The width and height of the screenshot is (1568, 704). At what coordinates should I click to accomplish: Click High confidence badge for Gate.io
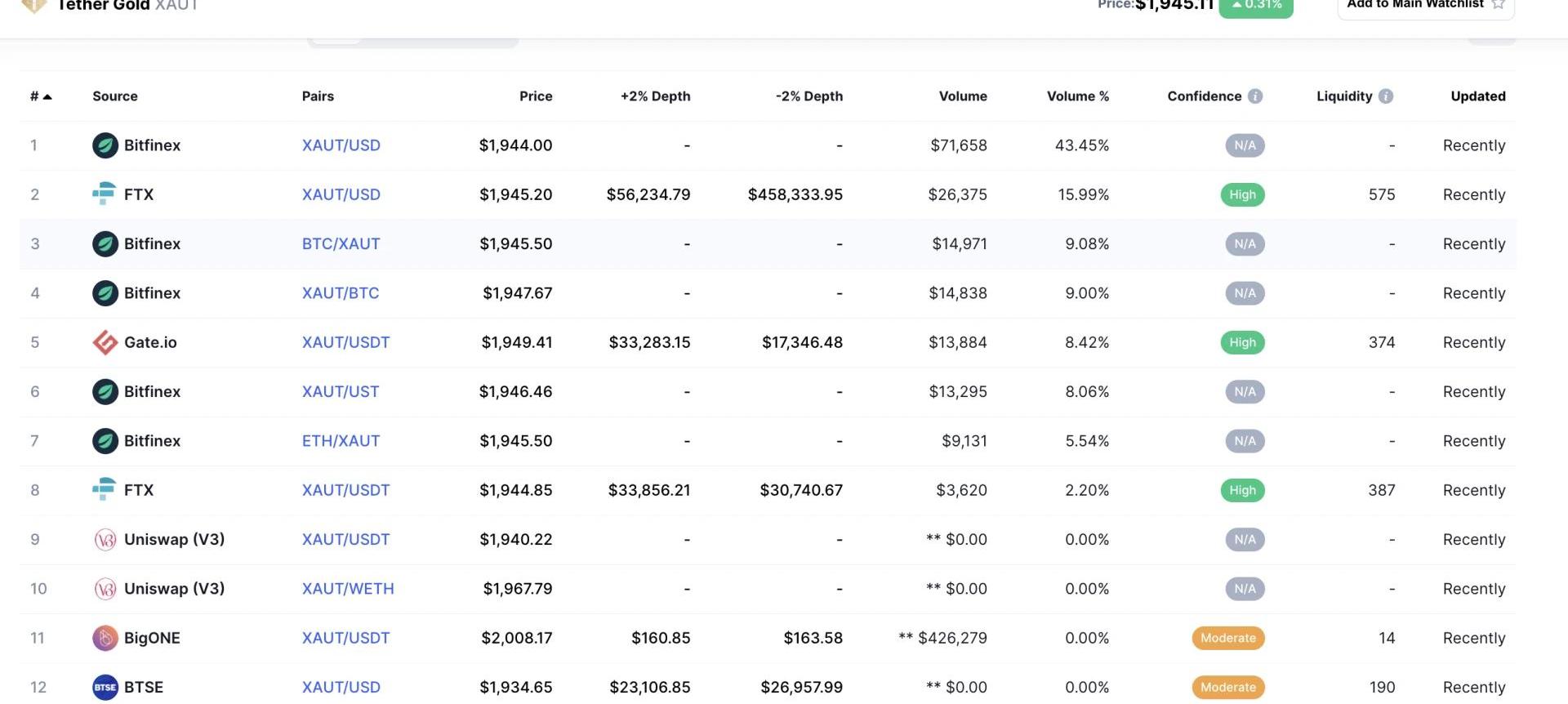1242,342
